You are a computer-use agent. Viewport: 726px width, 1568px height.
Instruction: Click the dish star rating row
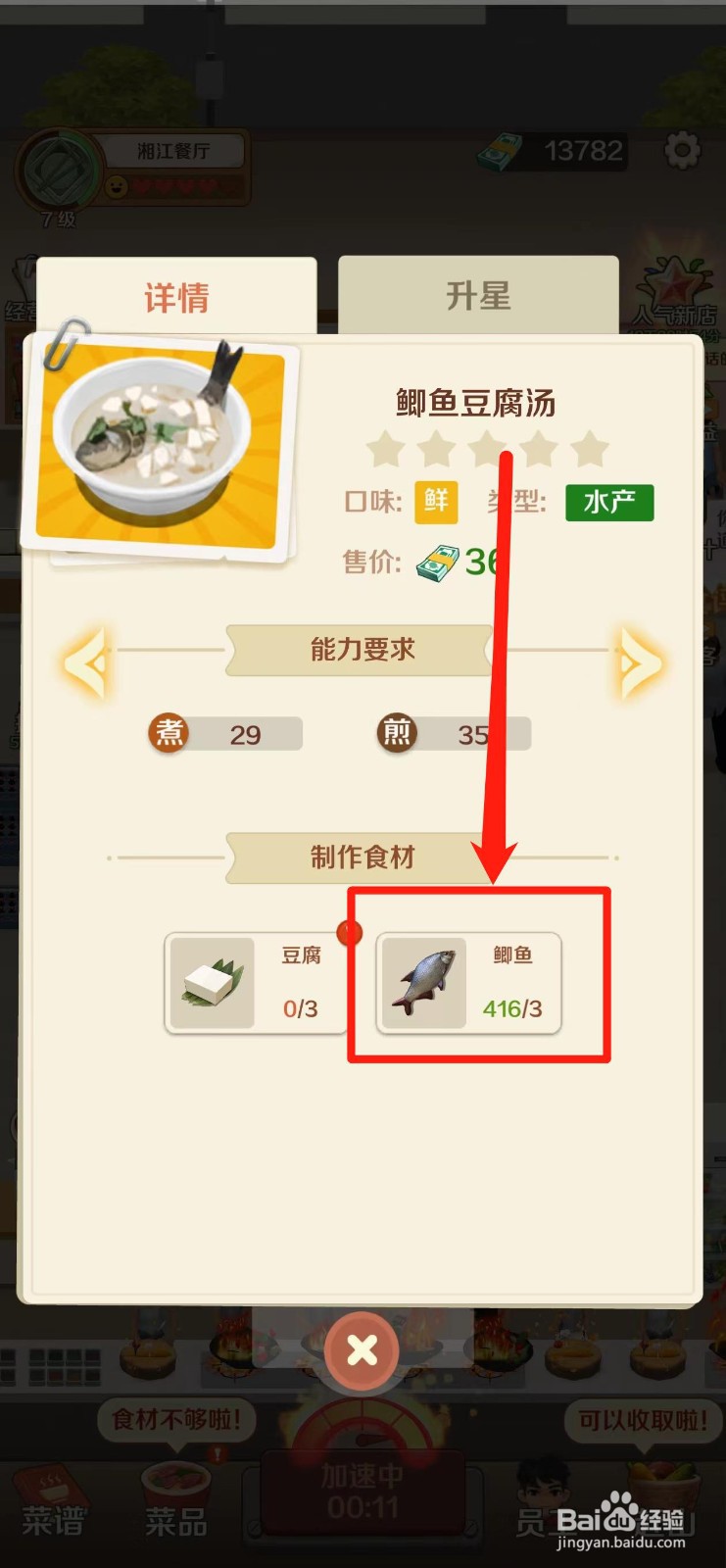[x=487, y=450]
